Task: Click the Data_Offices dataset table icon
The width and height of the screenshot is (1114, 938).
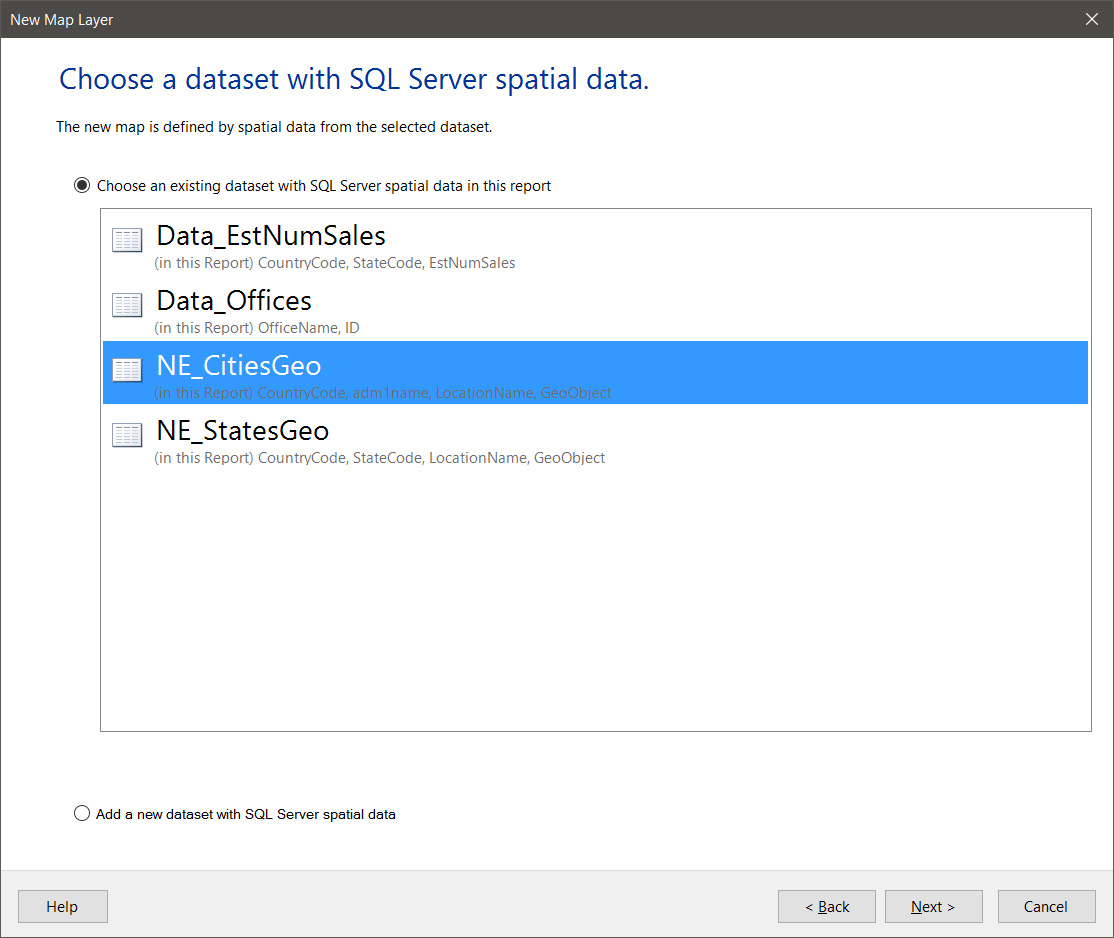Action: point(127,305)
